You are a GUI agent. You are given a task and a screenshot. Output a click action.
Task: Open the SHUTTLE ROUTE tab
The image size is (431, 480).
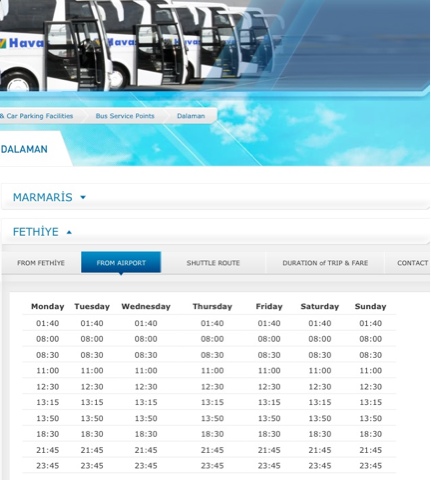(213, 263)
